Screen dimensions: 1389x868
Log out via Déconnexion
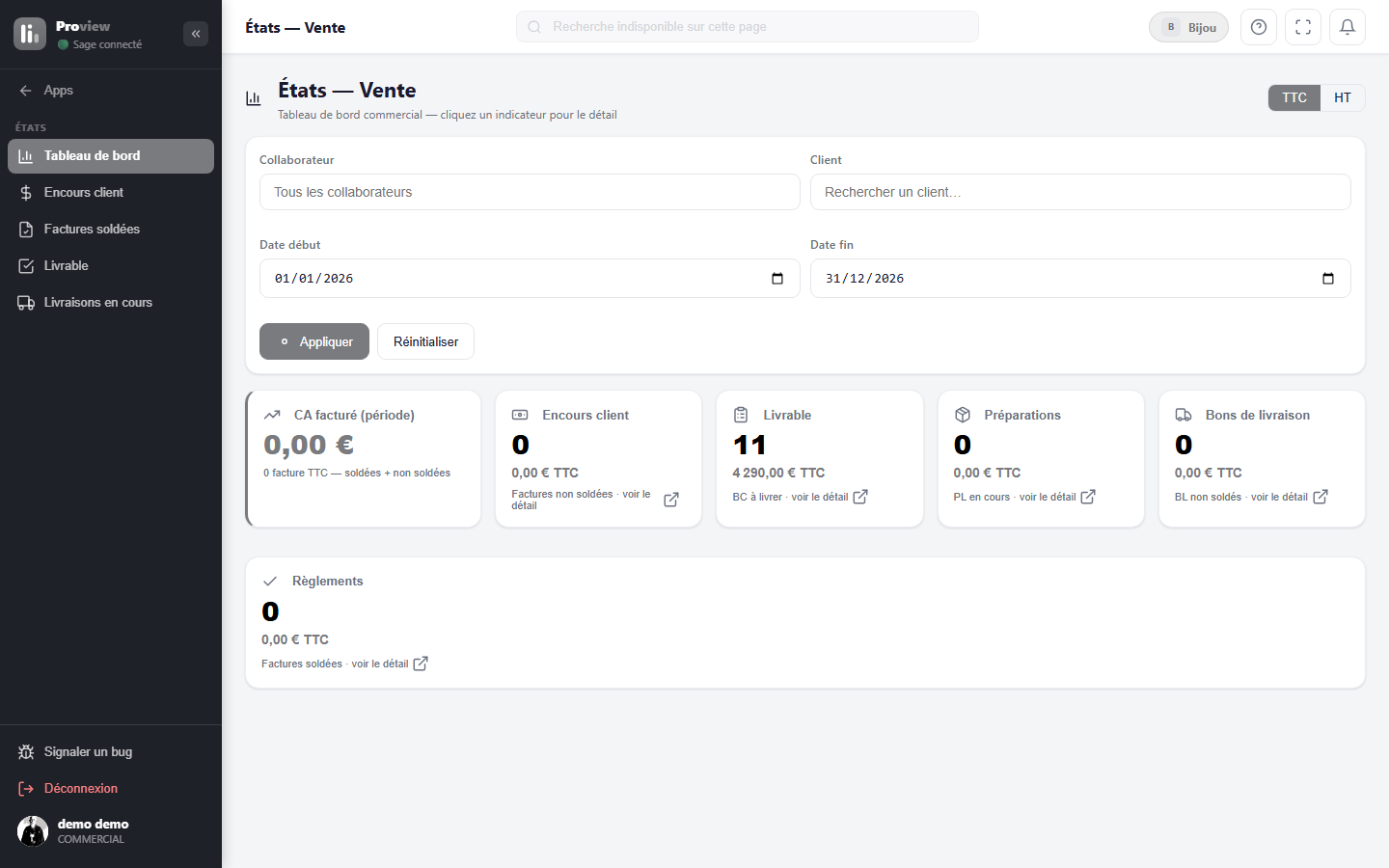(111, 789)
